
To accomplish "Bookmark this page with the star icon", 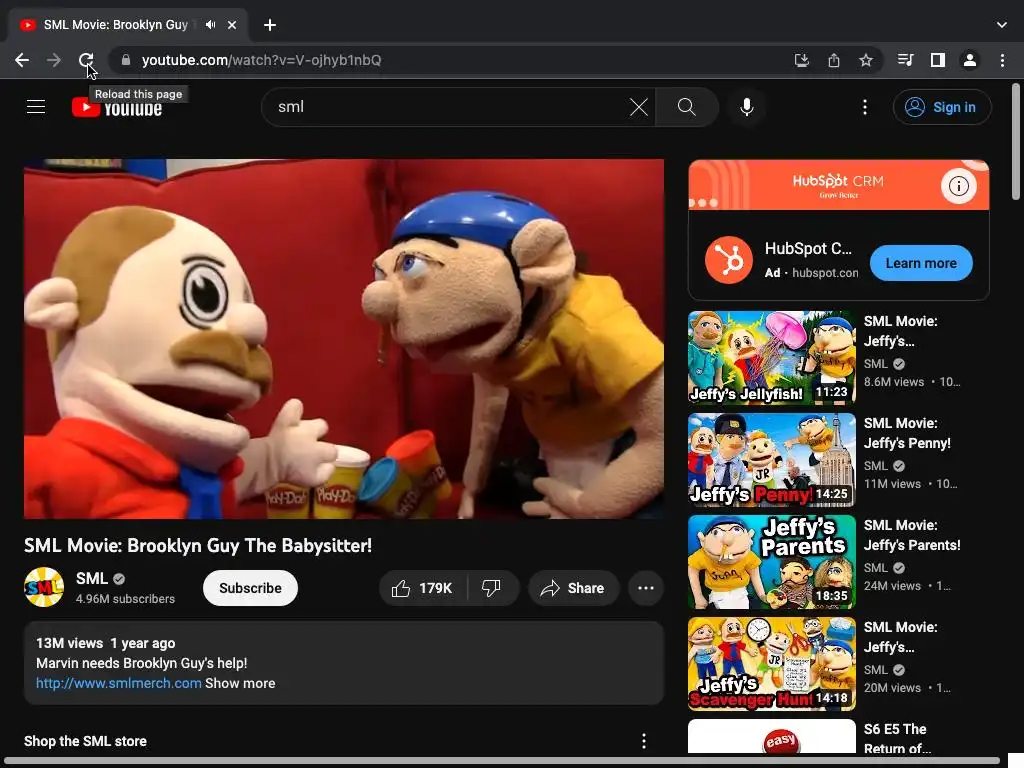I will coord(865,60).
